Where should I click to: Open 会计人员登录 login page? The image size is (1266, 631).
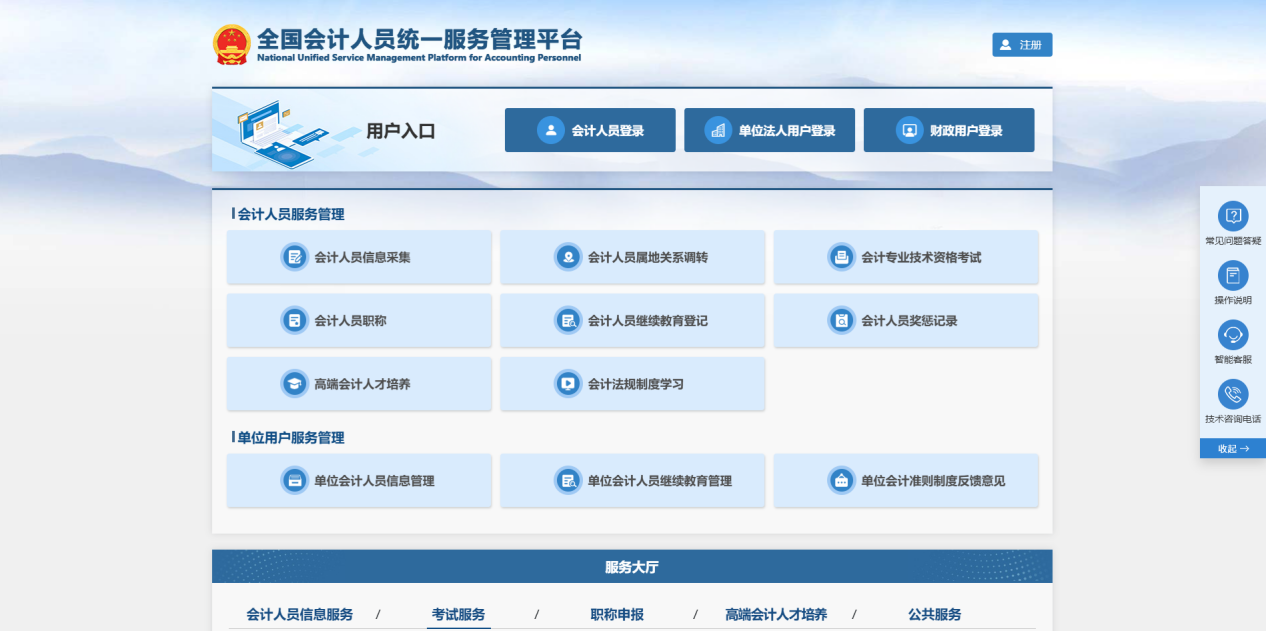[589, 129]
